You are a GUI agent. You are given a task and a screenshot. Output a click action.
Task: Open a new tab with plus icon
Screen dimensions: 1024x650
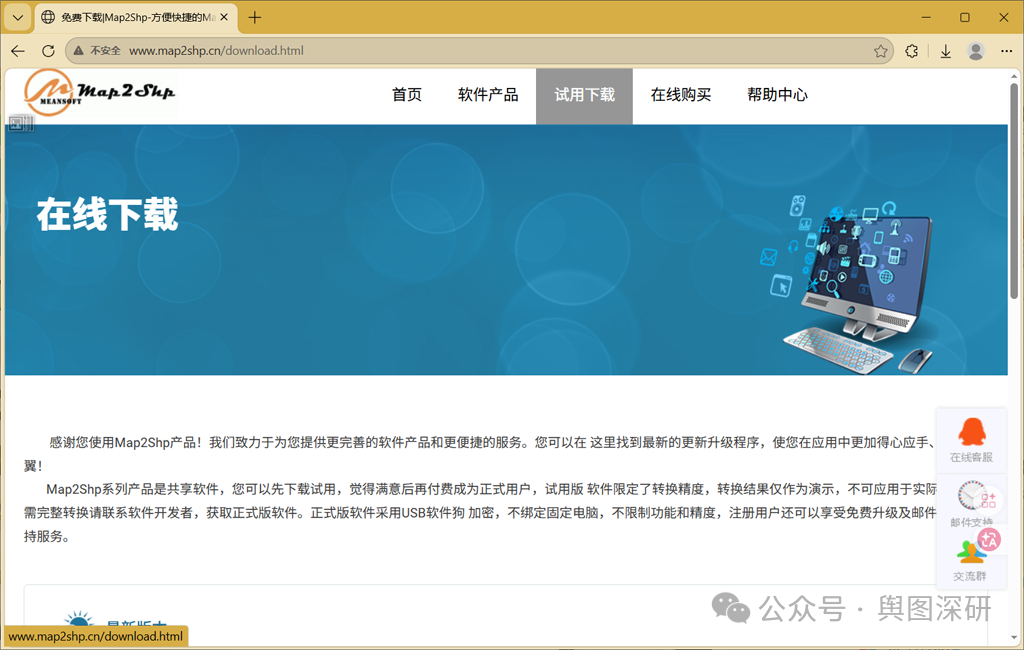tap(255, 18)
